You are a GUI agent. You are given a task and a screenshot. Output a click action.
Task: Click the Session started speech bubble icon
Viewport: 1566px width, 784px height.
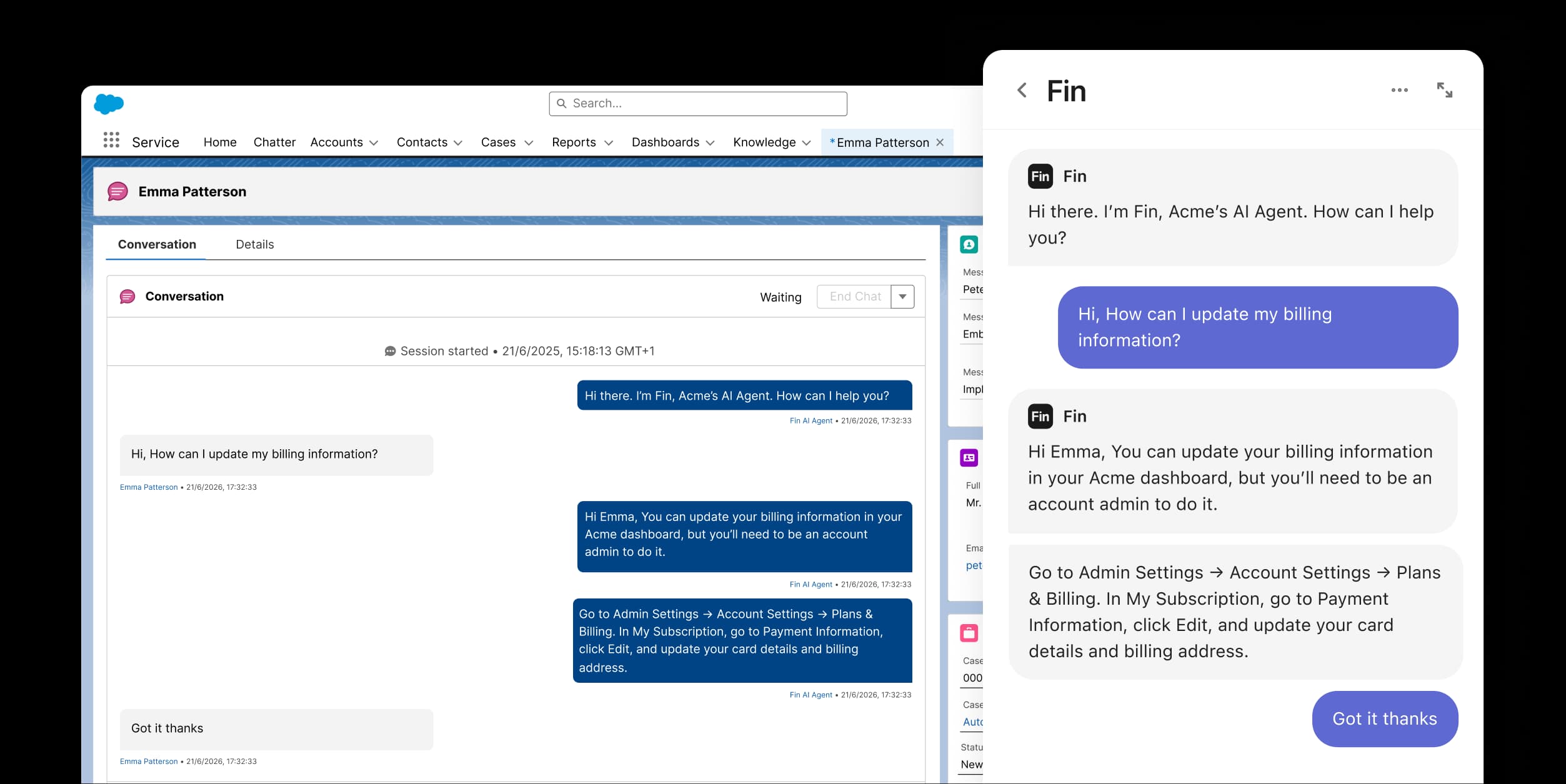pos(390,351)
